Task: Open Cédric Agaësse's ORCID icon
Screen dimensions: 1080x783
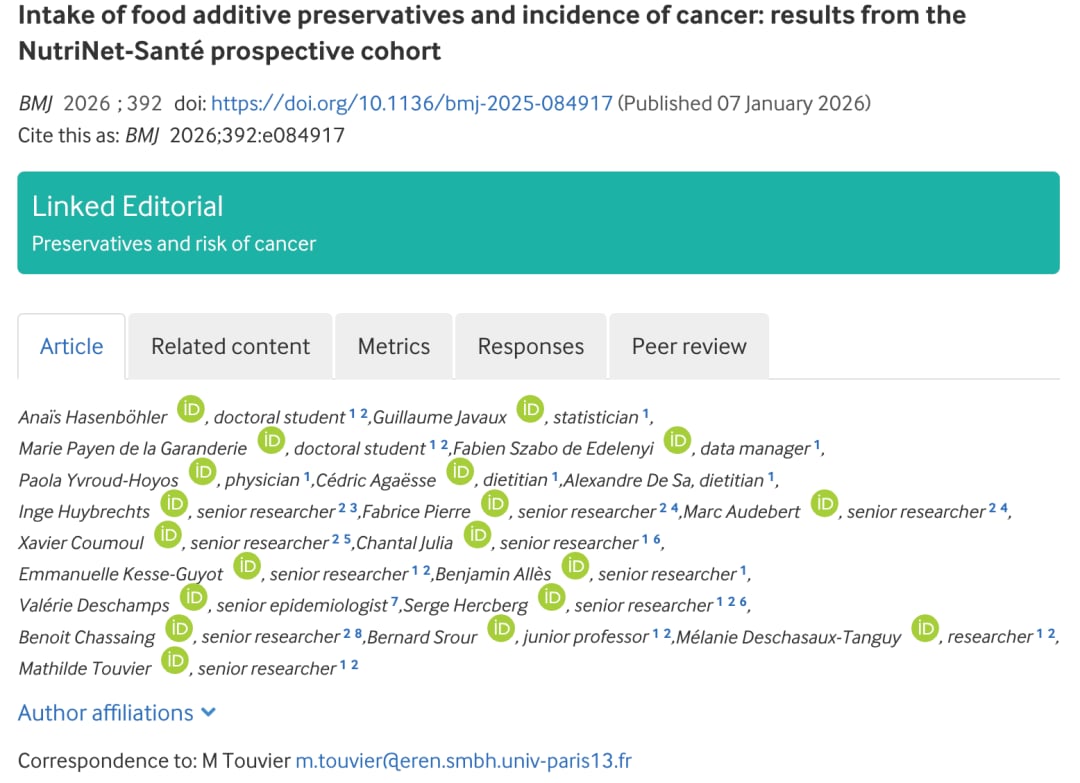Action: (x=460, y=472)
